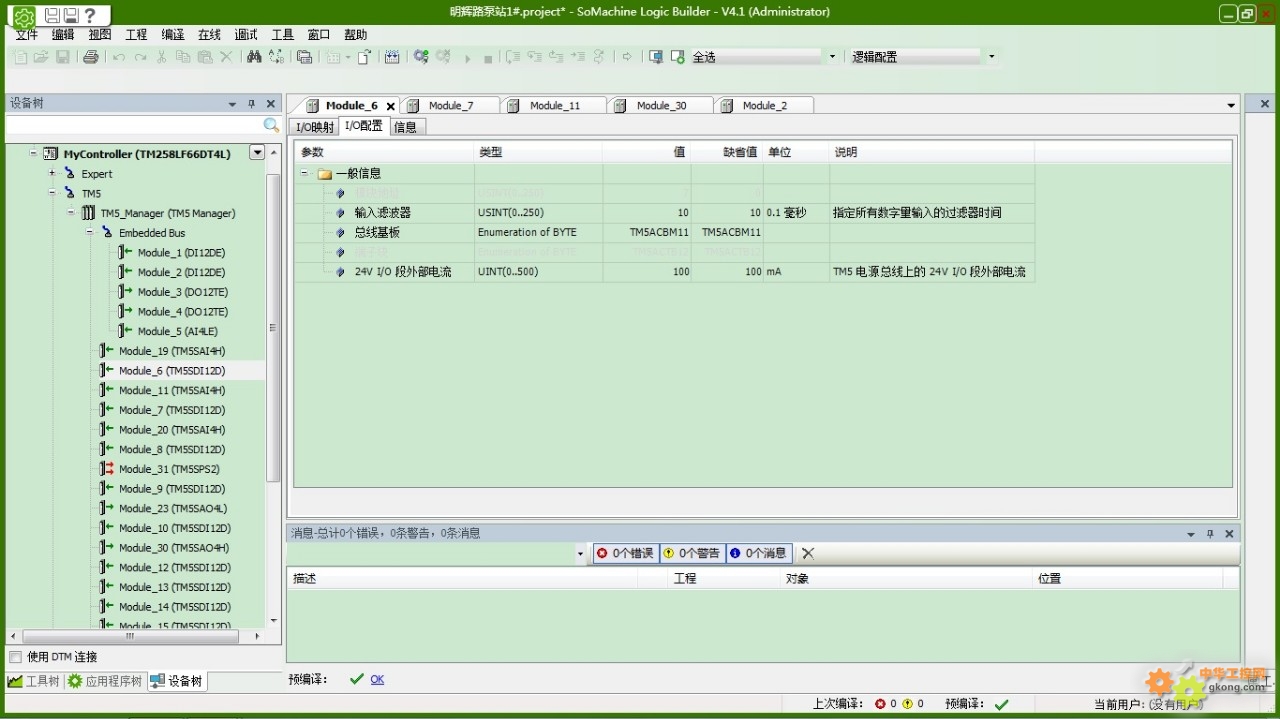Screen dimensions: 1280x719
Task: Open the MyController dropdown button
Action: coord(257,153)
